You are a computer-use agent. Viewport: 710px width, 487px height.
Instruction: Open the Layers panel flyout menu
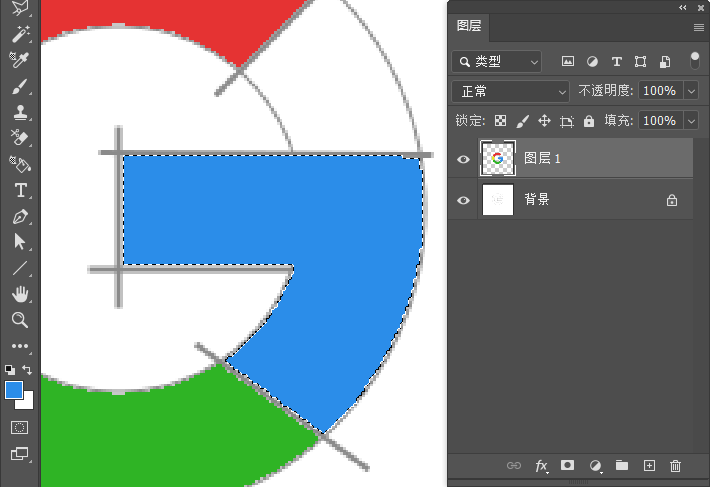[x=699, y=28]
